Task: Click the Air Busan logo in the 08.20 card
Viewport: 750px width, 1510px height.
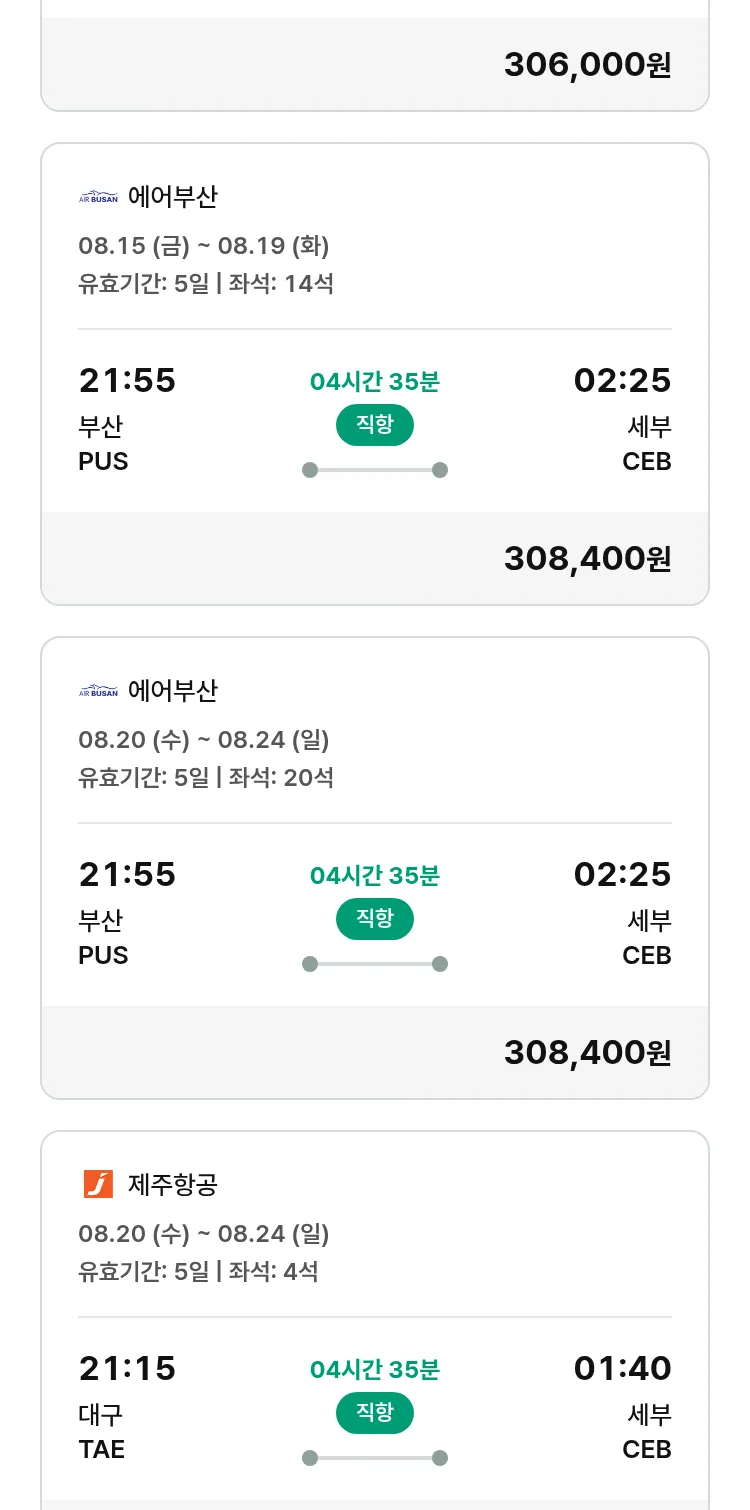Action: (x=98, y=691)
